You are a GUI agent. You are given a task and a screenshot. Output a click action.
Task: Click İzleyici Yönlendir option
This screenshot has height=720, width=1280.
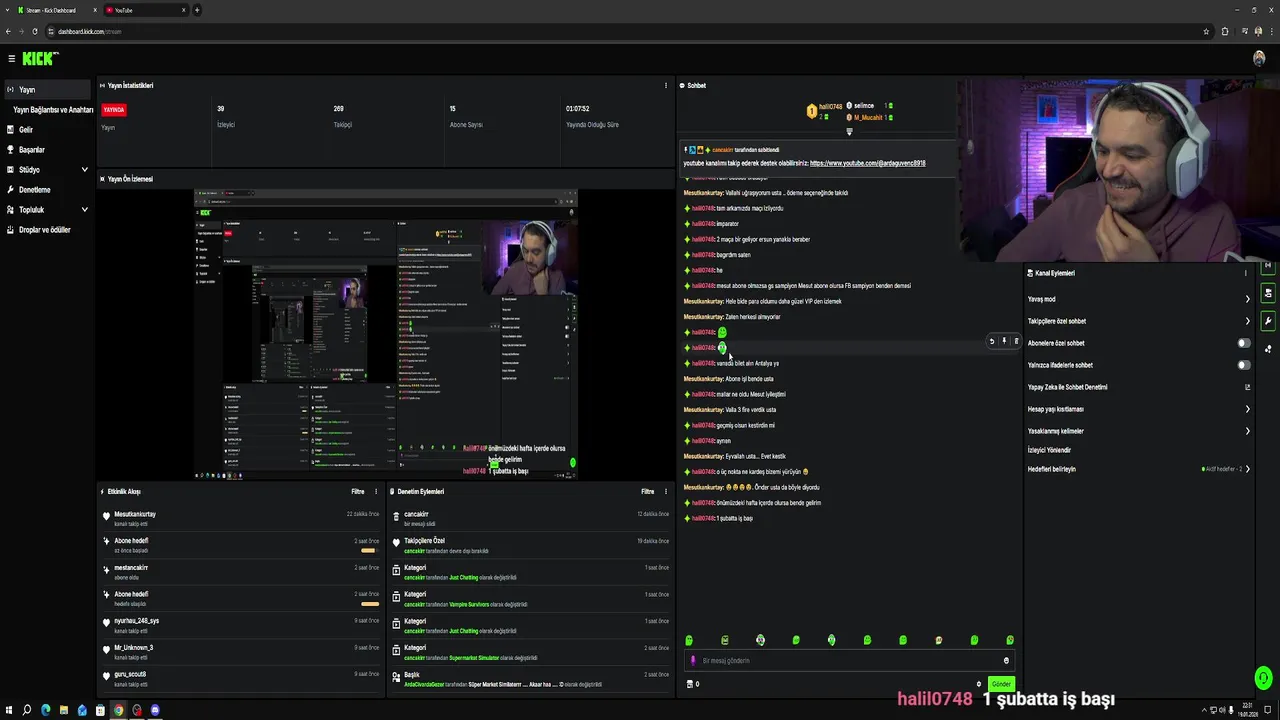[x=1049, y=450]
